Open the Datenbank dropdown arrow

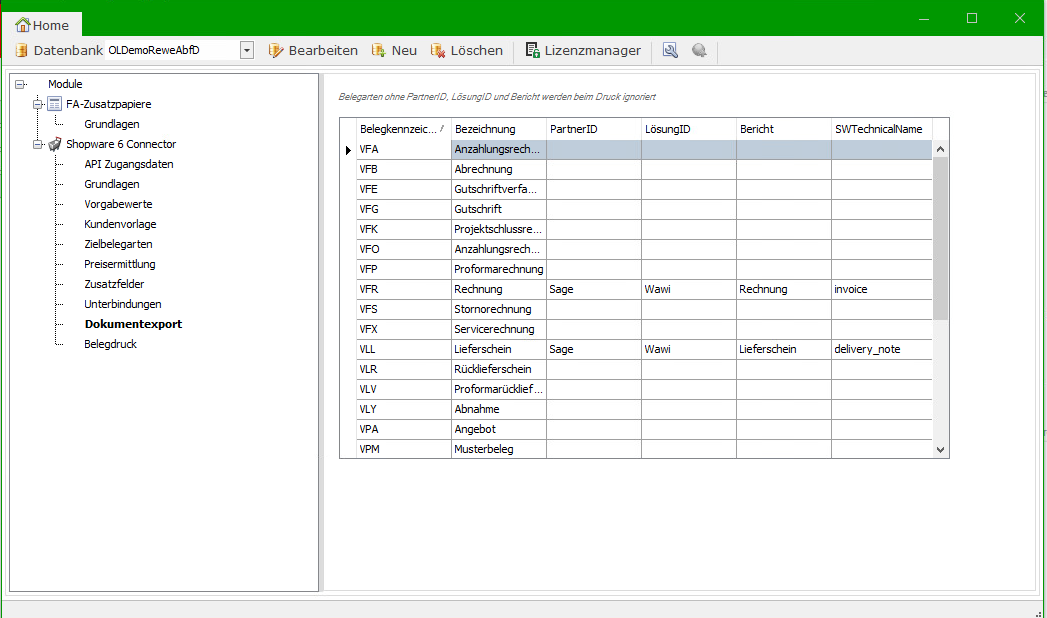click(246, 50)
